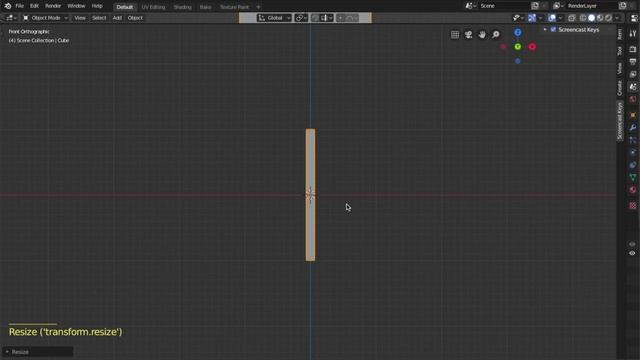Switch to the Bake workspace tab
The height and width of the screenshot is (360, 640).
click(205, 7)
